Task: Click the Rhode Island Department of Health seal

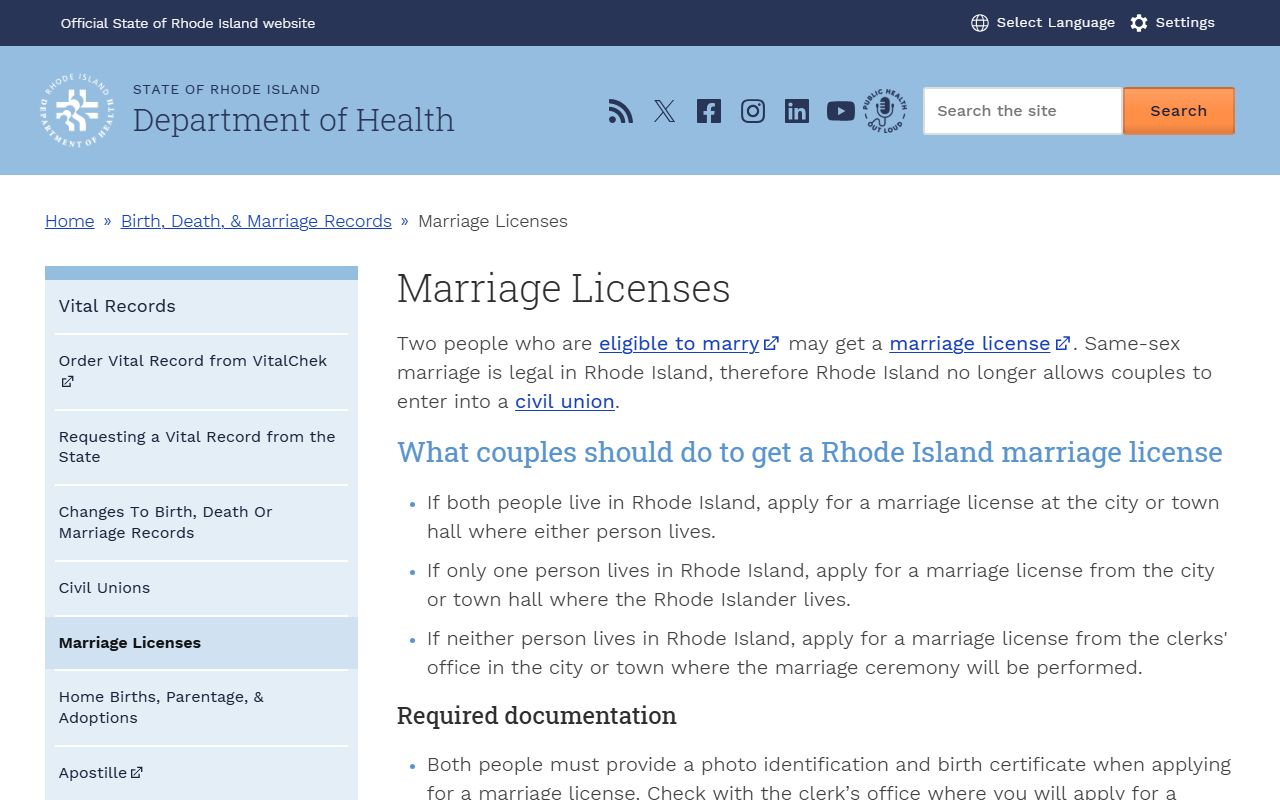Action: pos(78,110)
